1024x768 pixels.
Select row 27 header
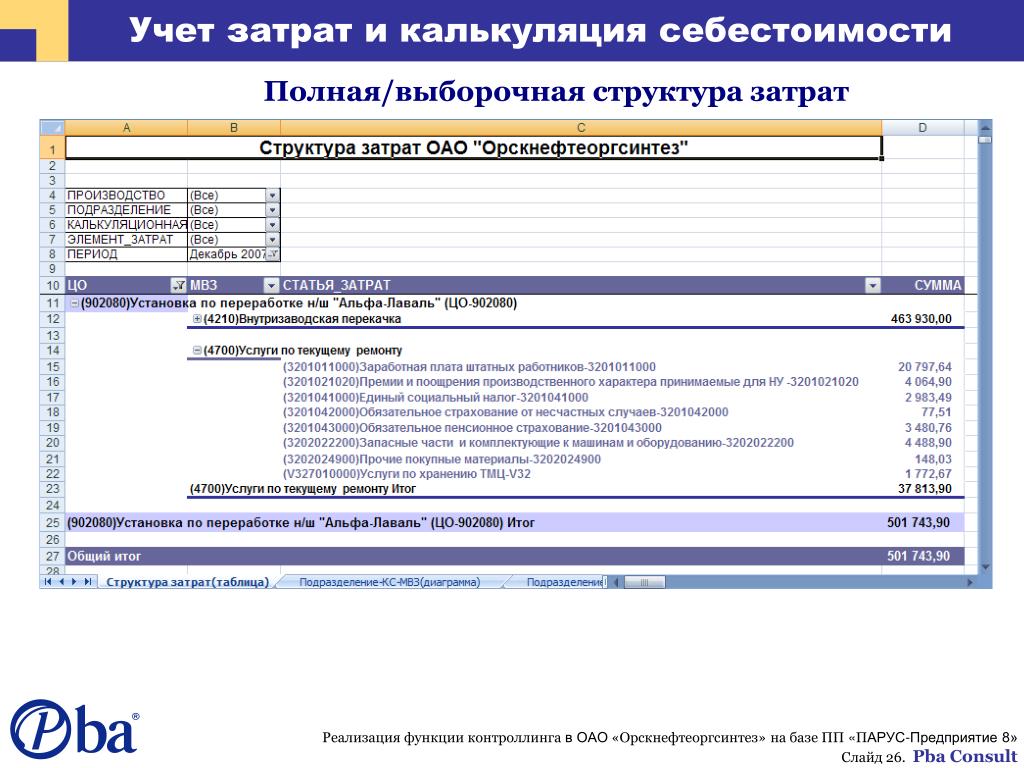(x=52, y=556)
